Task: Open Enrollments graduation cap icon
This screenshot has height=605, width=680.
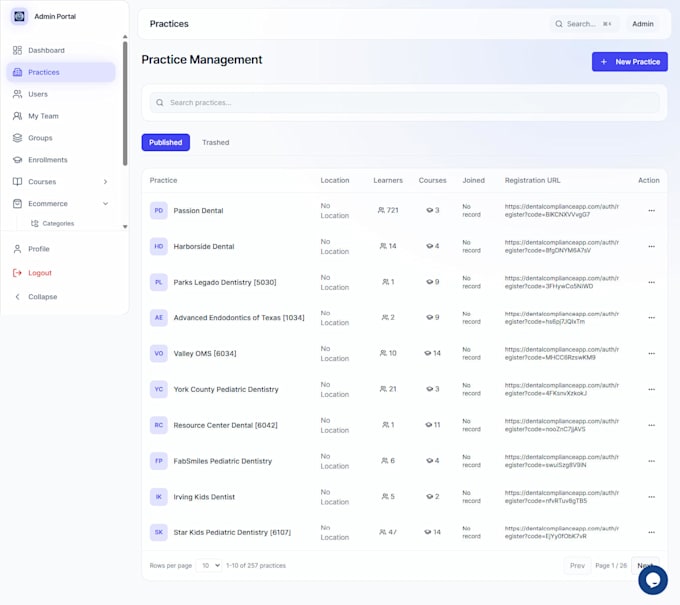Action: point(17,160)
